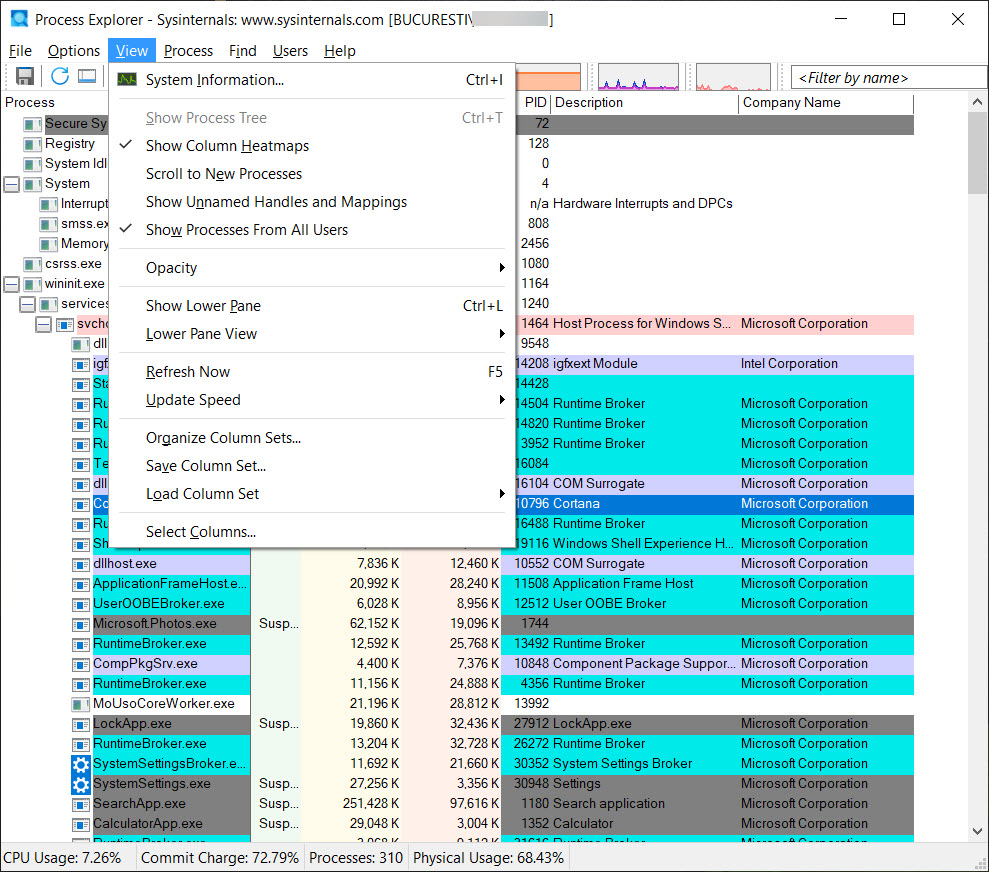Select the Cortana process row

tap(713, 504)
